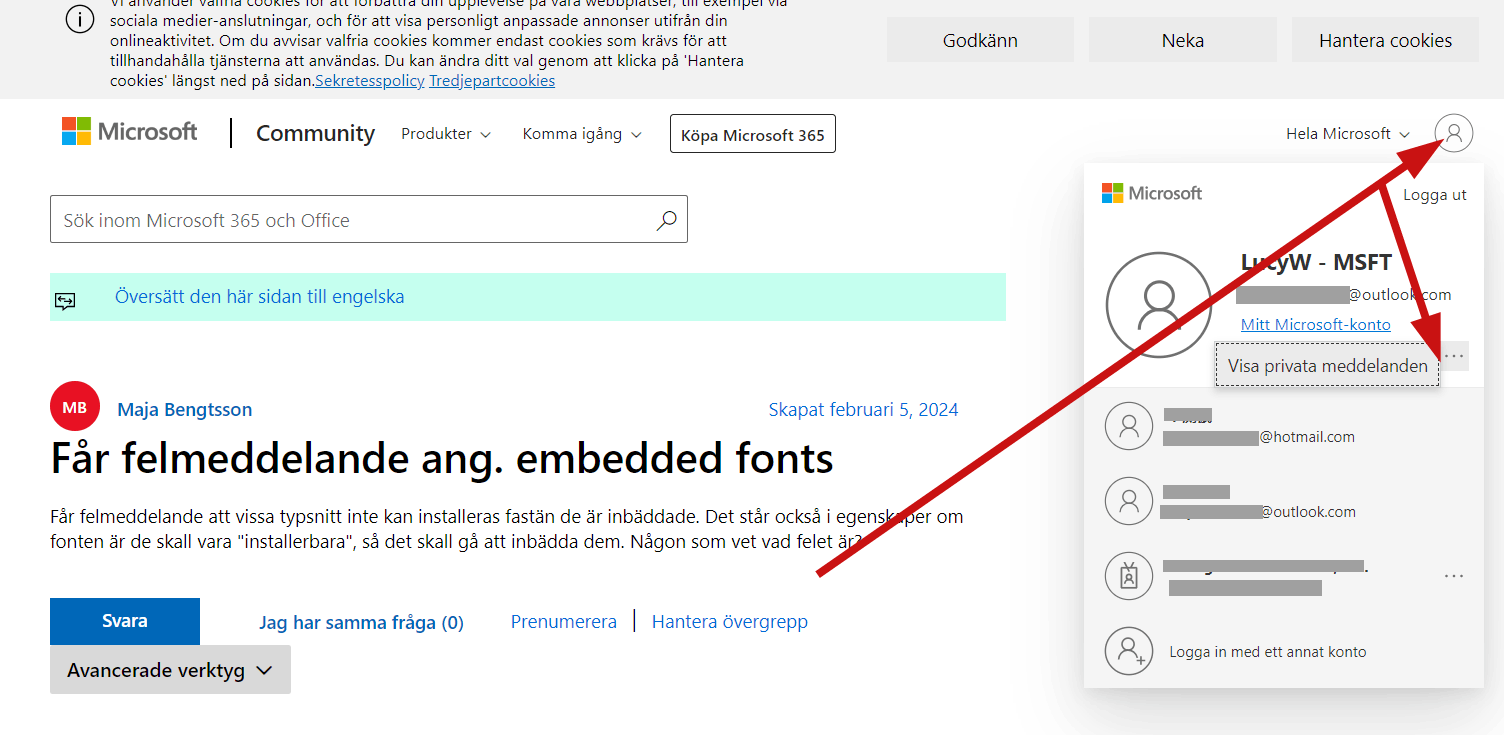Click the add another account icon
This screenshot has height=735, width=1504.
[1129, 651]
